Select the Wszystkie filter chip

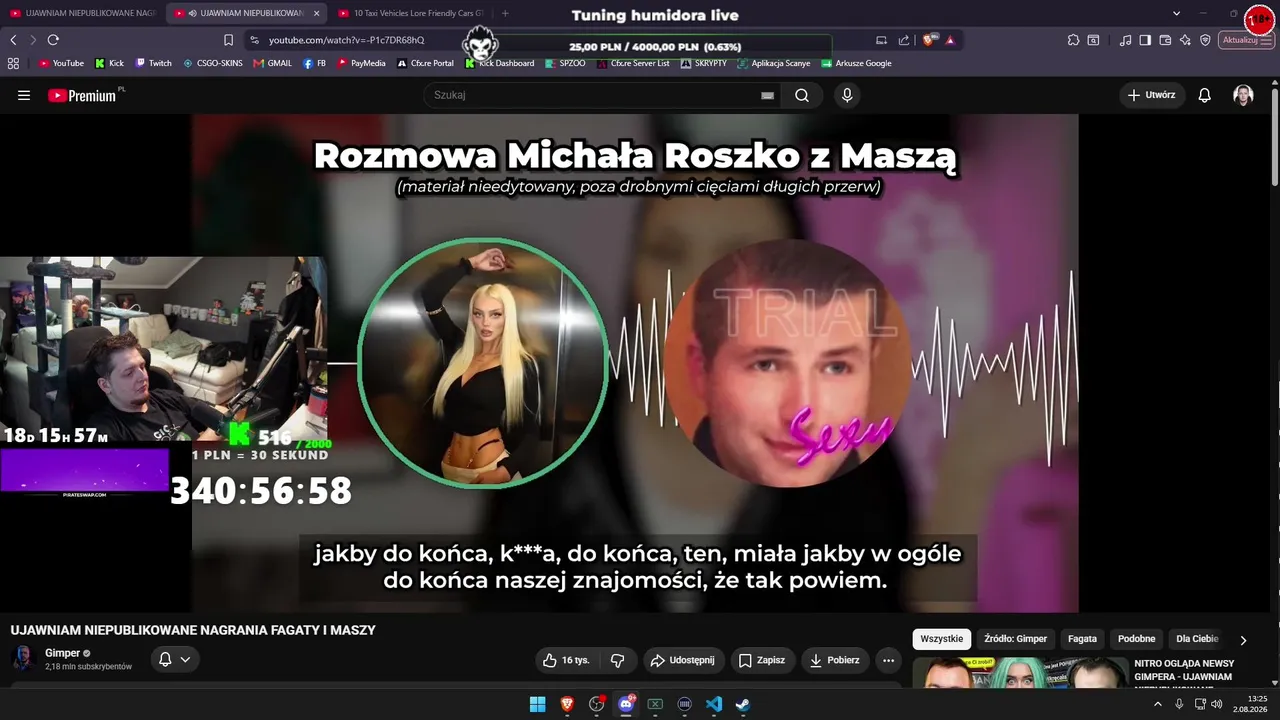click(941, 639)
